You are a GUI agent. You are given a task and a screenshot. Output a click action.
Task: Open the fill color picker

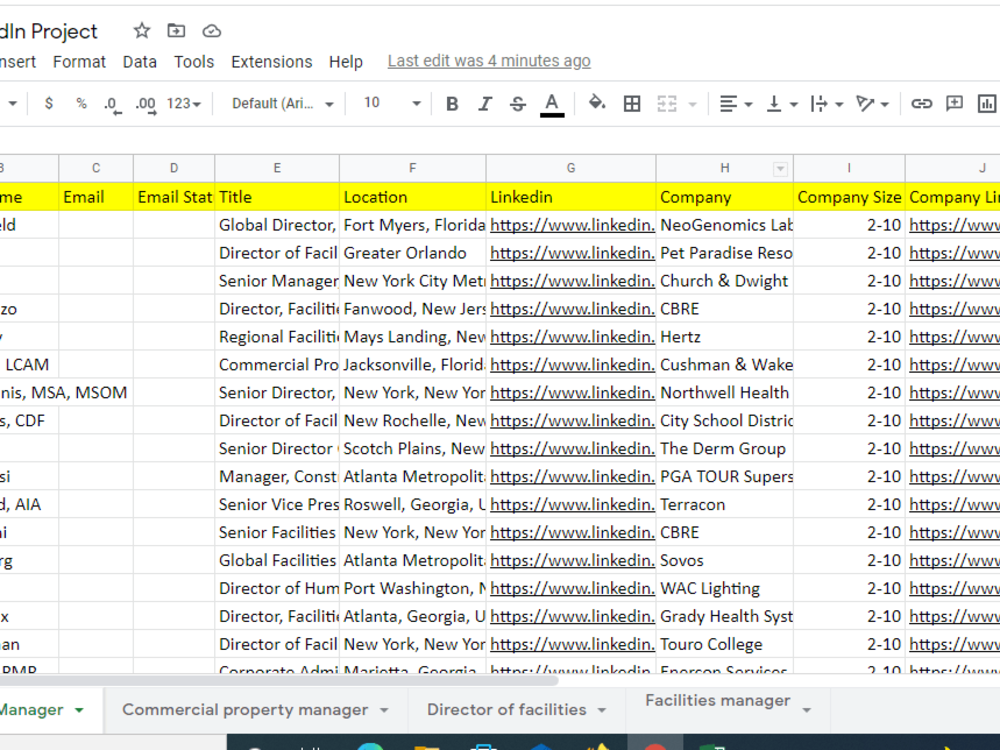coord(597,103)
